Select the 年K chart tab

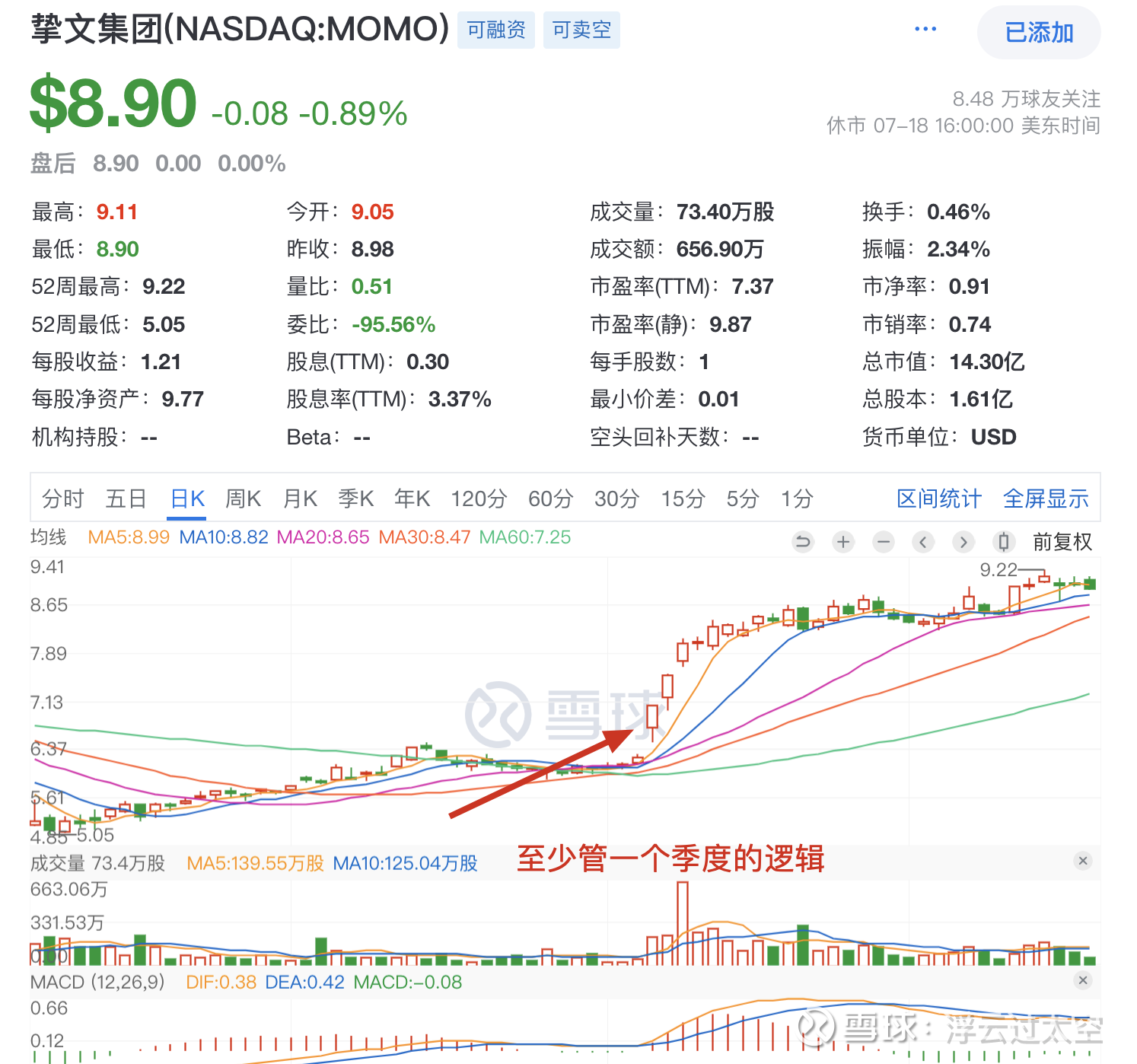(412, 499)
